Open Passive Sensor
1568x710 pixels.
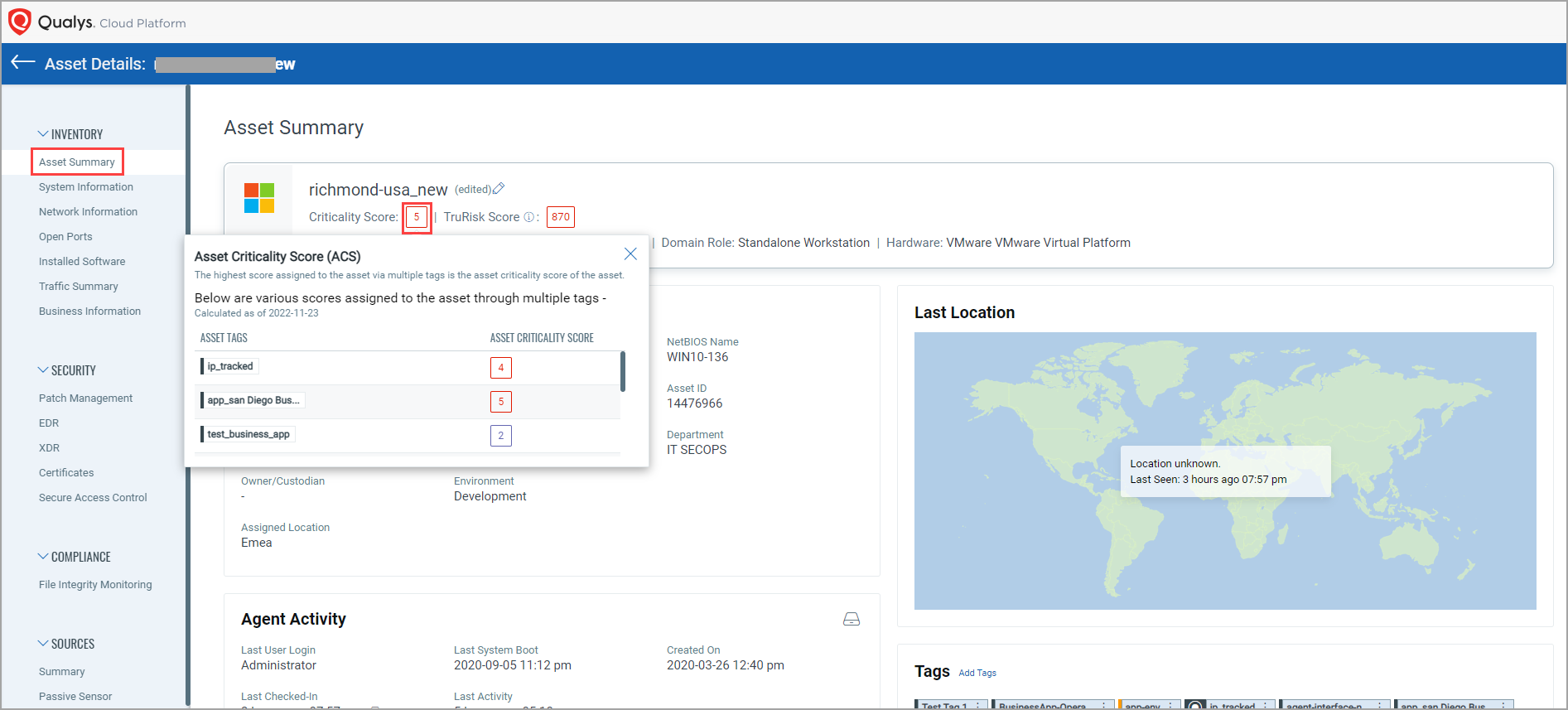pos(75,696)
